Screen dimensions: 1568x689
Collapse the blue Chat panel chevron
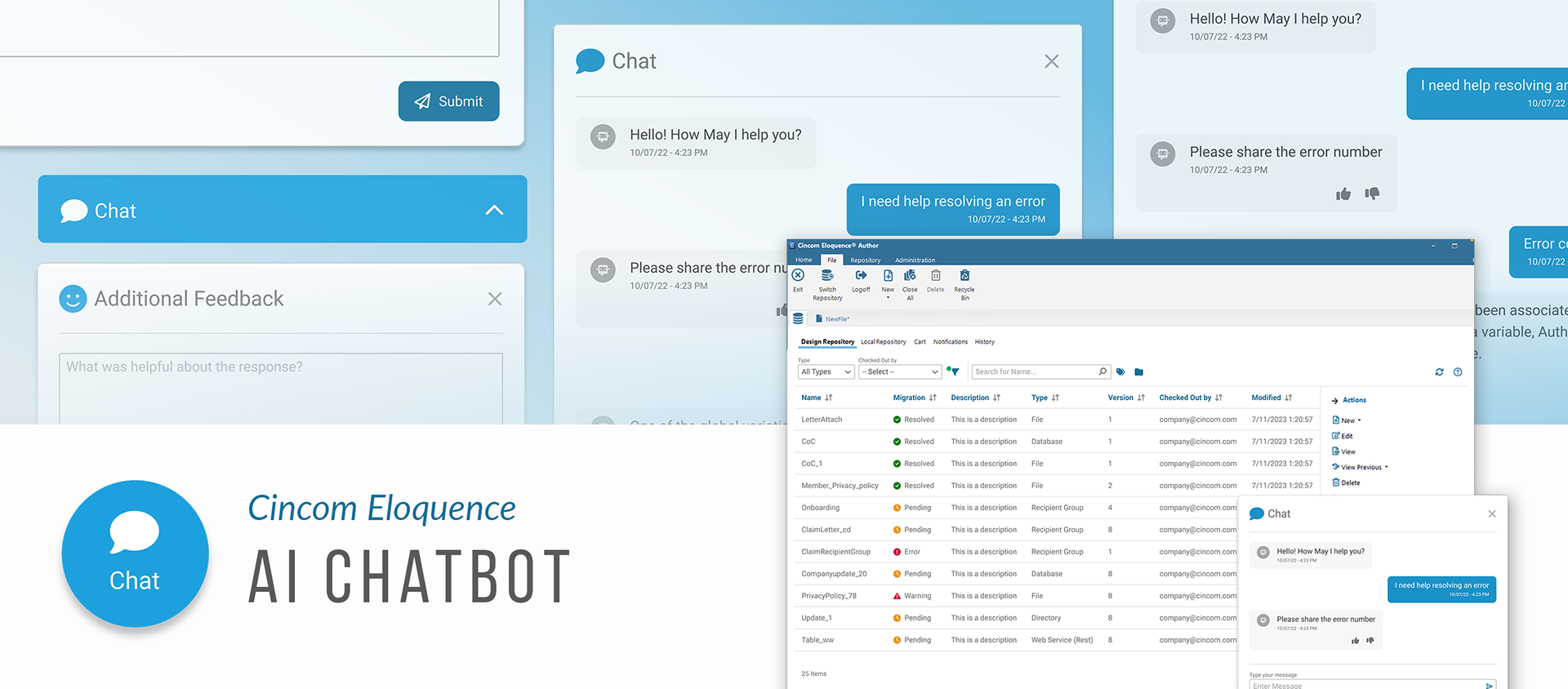[494, 210]
